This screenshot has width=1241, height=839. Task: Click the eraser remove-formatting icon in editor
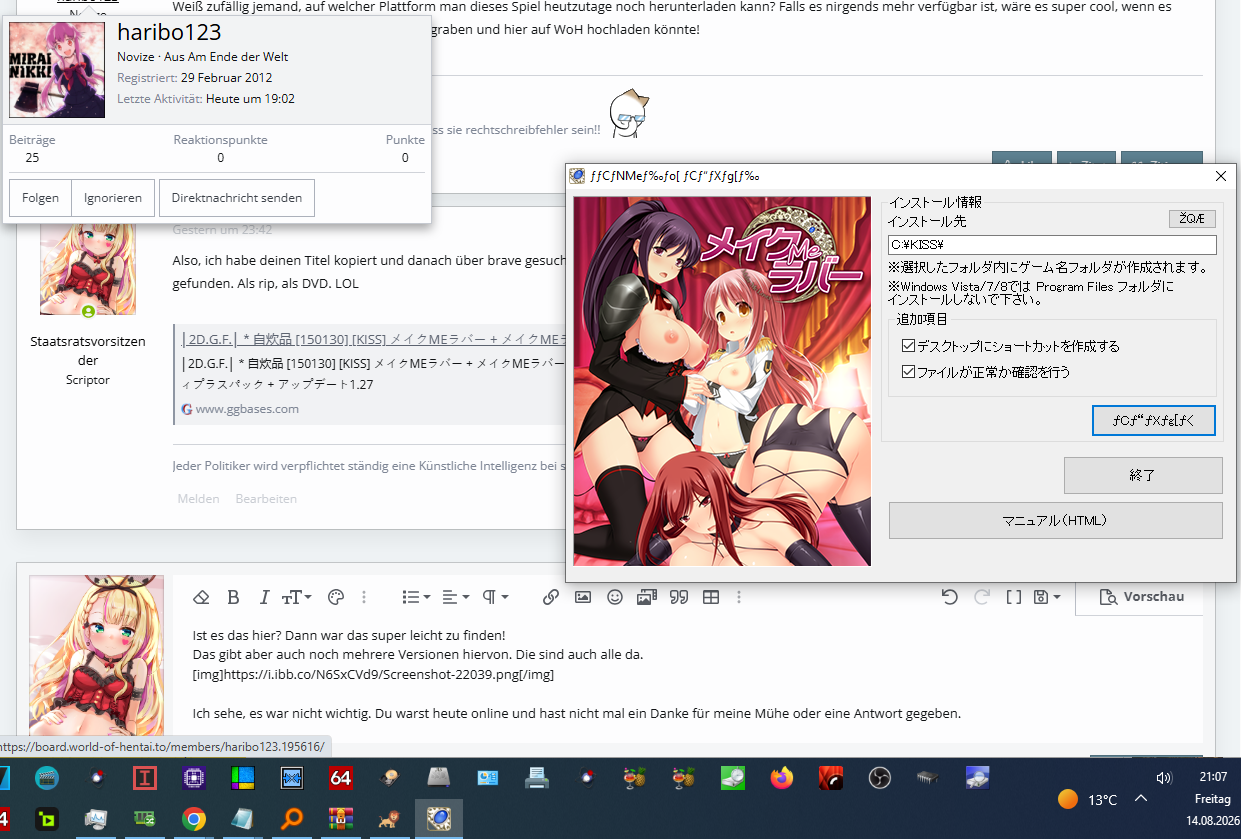pos(201,597)
